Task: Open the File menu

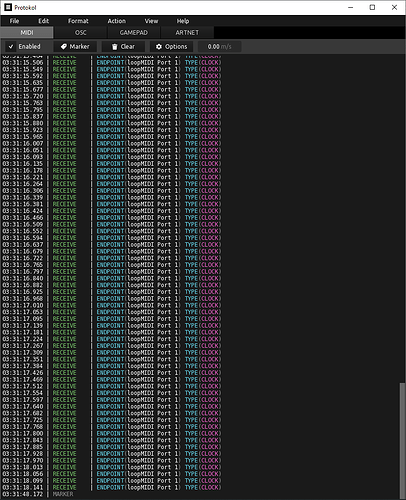Action: click(14, 21)
